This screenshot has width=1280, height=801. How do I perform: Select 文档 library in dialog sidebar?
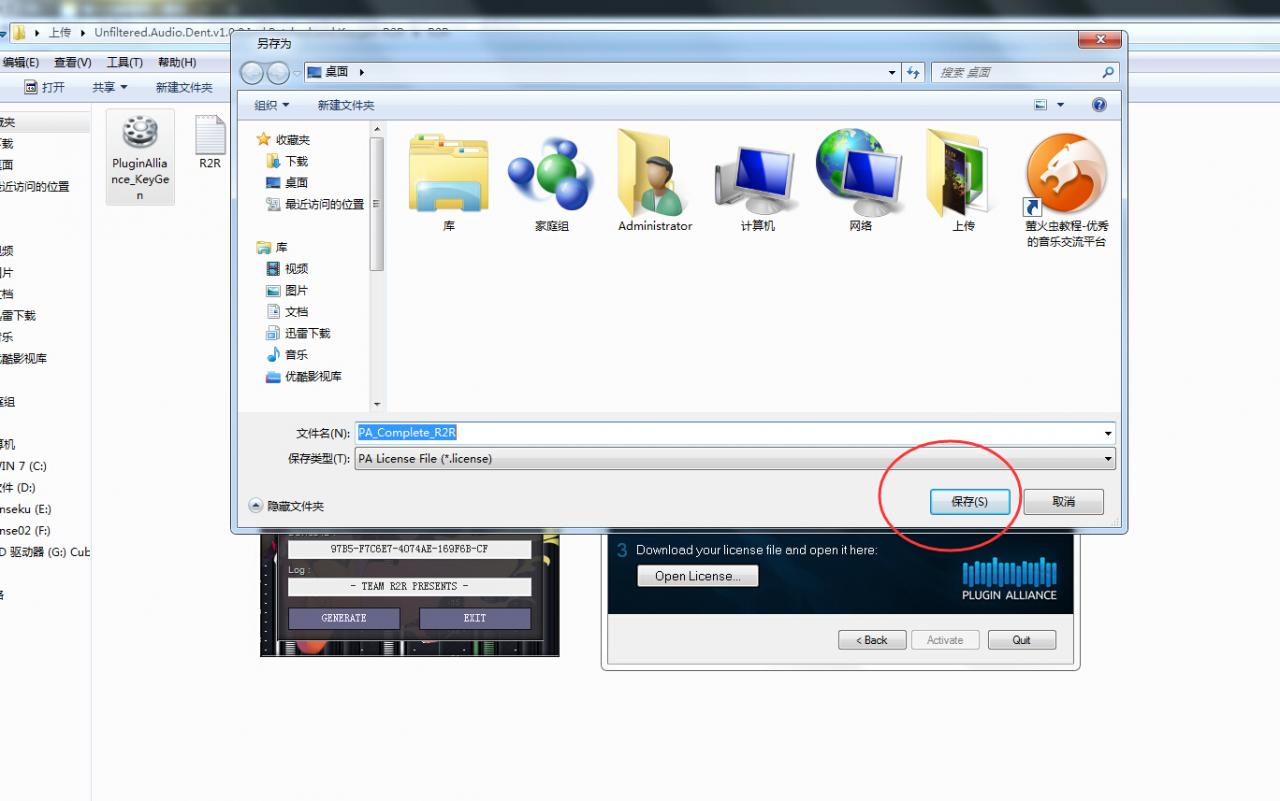click(x=287, y=311)
